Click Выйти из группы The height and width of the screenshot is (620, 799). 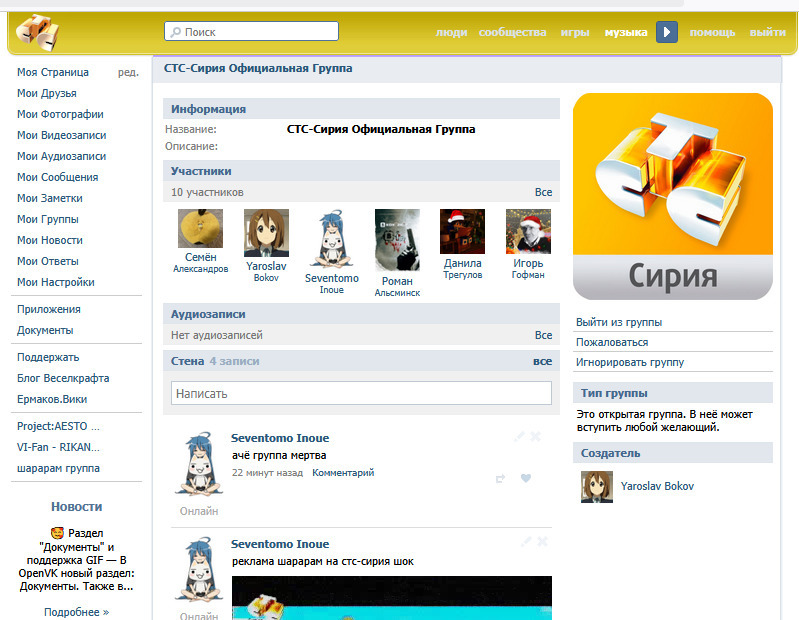pyautogui.click(x=619, y=322)
